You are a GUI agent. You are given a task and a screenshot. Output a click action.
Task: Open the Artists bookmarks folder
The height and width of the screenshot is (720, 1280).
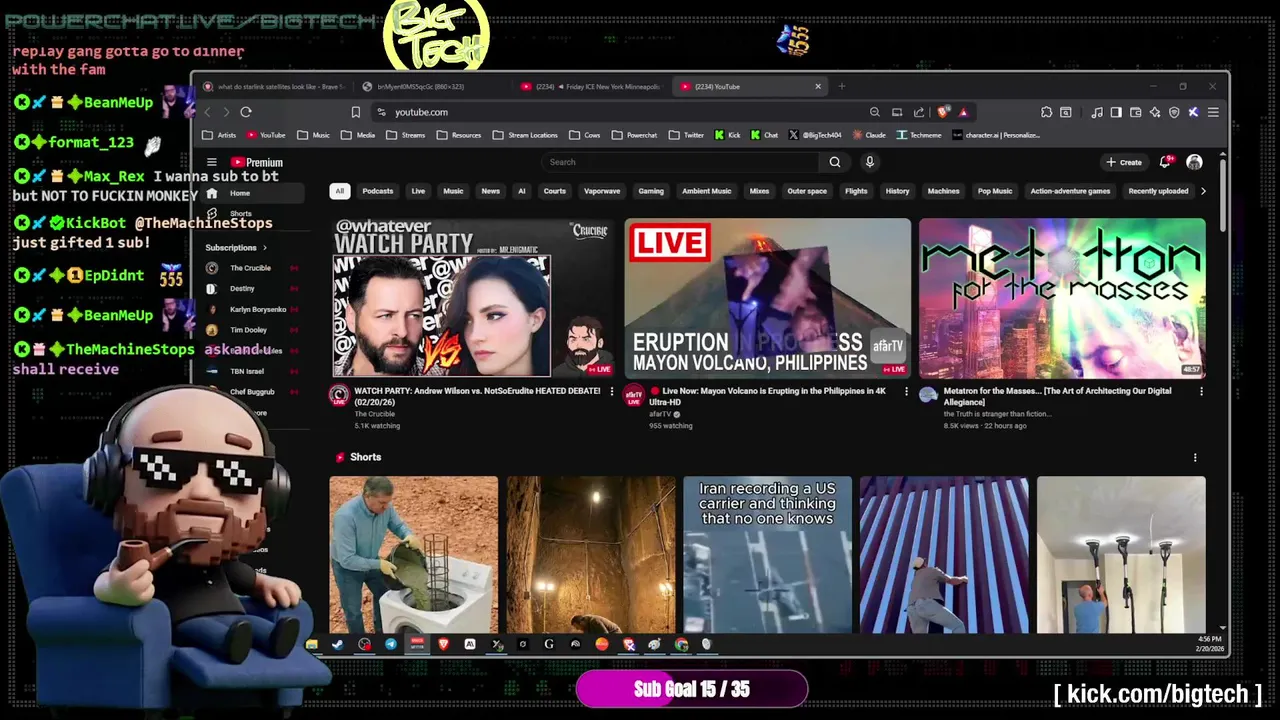coord(219,135)
